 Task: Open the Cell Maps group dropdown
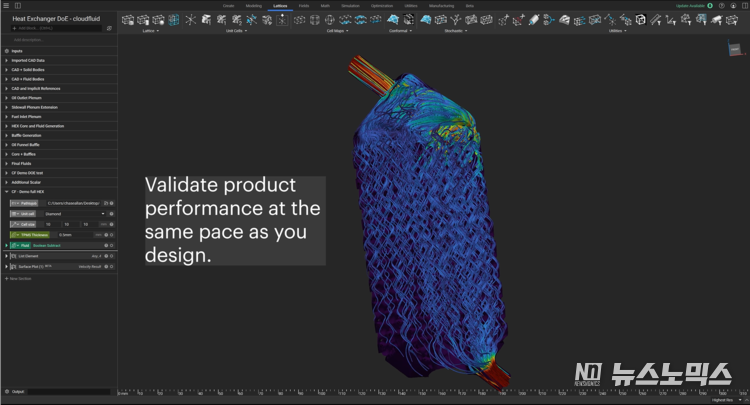click(x=347, y=31)
